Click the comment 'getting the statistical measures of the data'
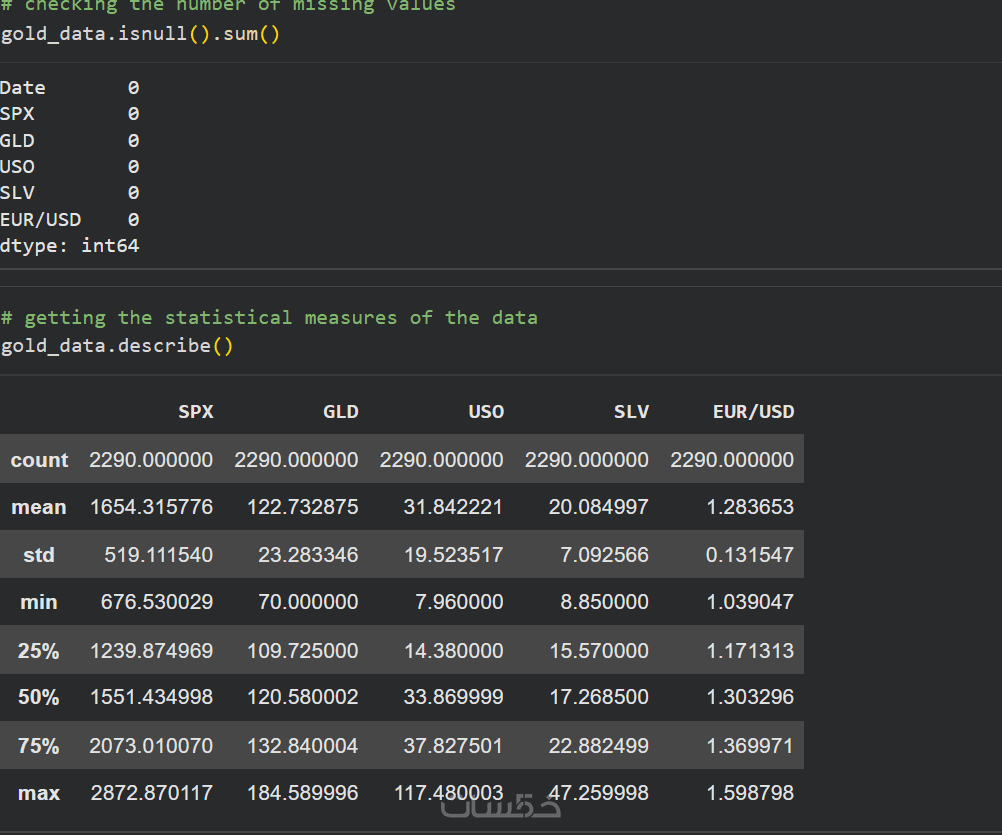1002x835 pixels. (x=269, y=318)
